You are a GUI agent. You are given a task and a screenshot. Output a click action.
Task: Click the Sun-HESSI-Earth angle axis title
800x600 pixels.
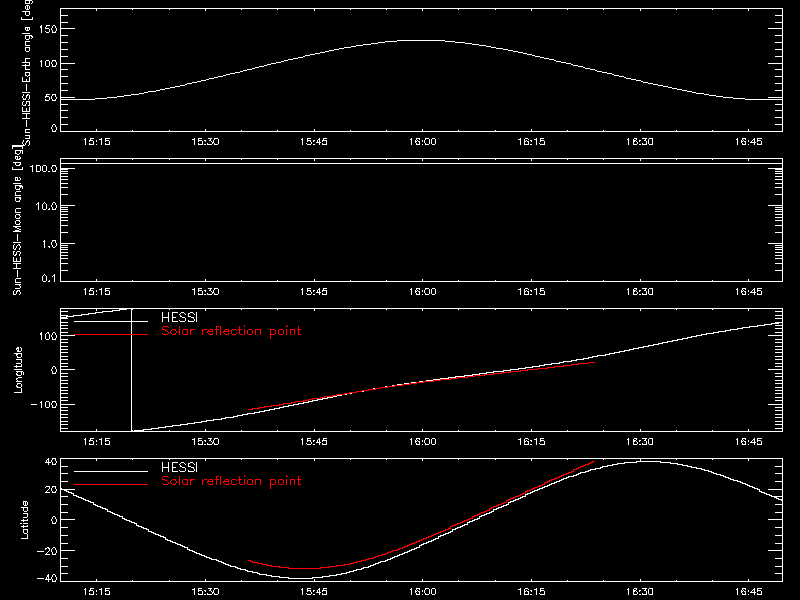point(28,73)
